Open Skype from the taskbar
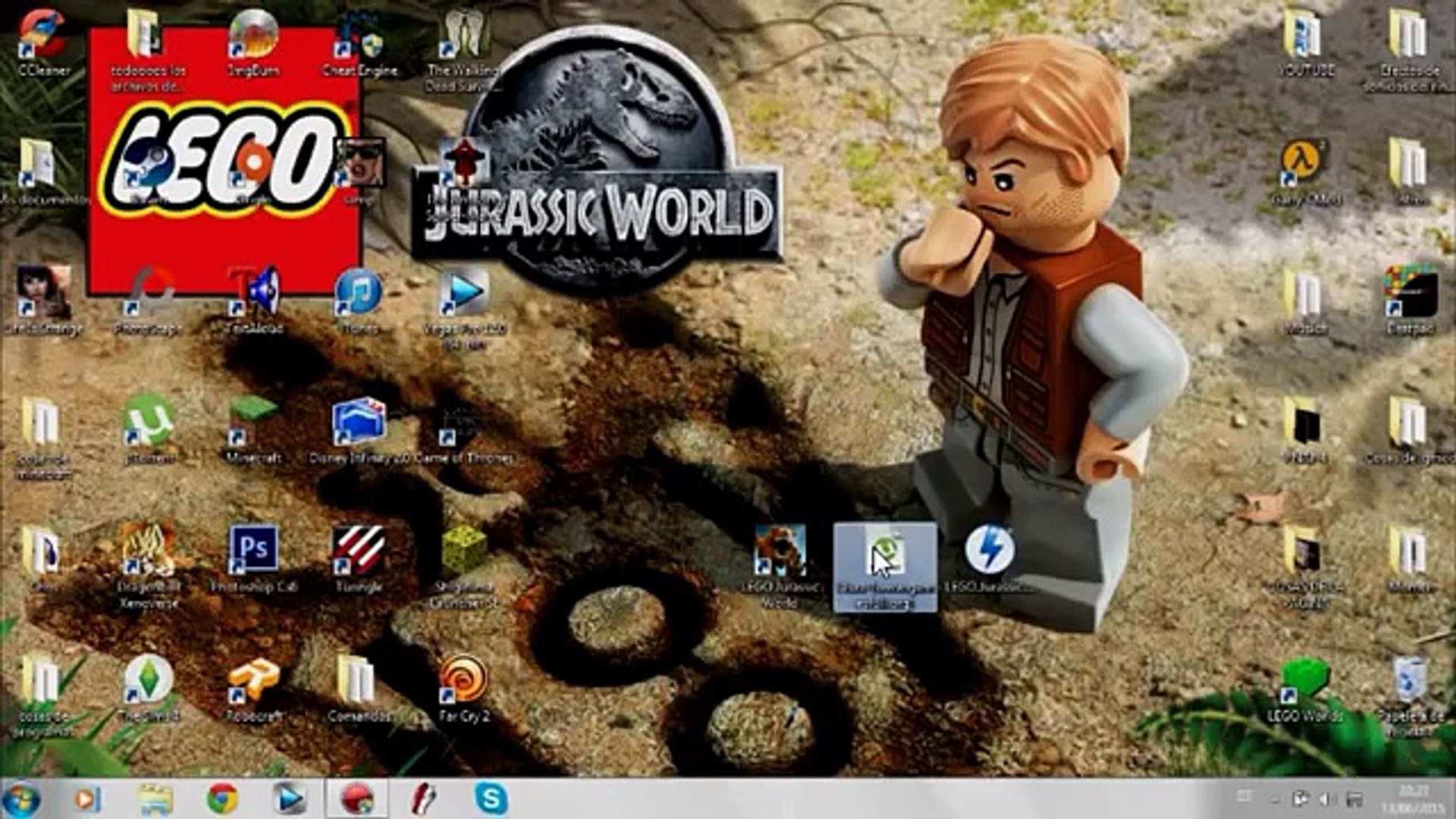 pos(491,799)
